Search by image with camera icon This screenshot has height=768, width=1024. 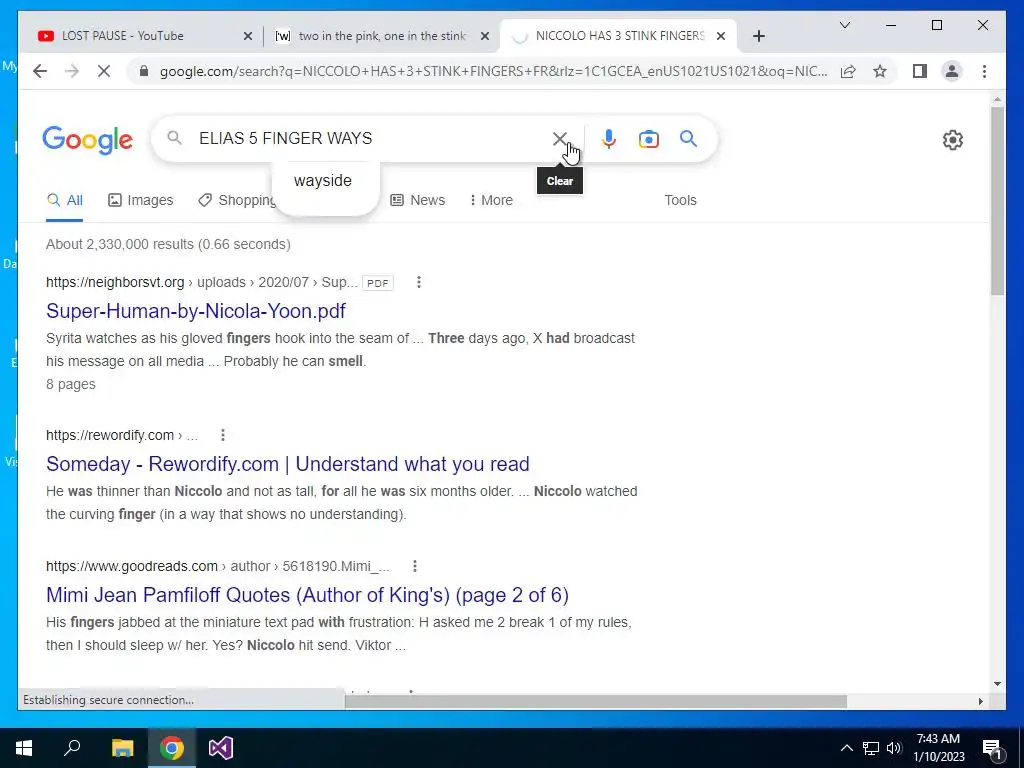click(648, 138)
